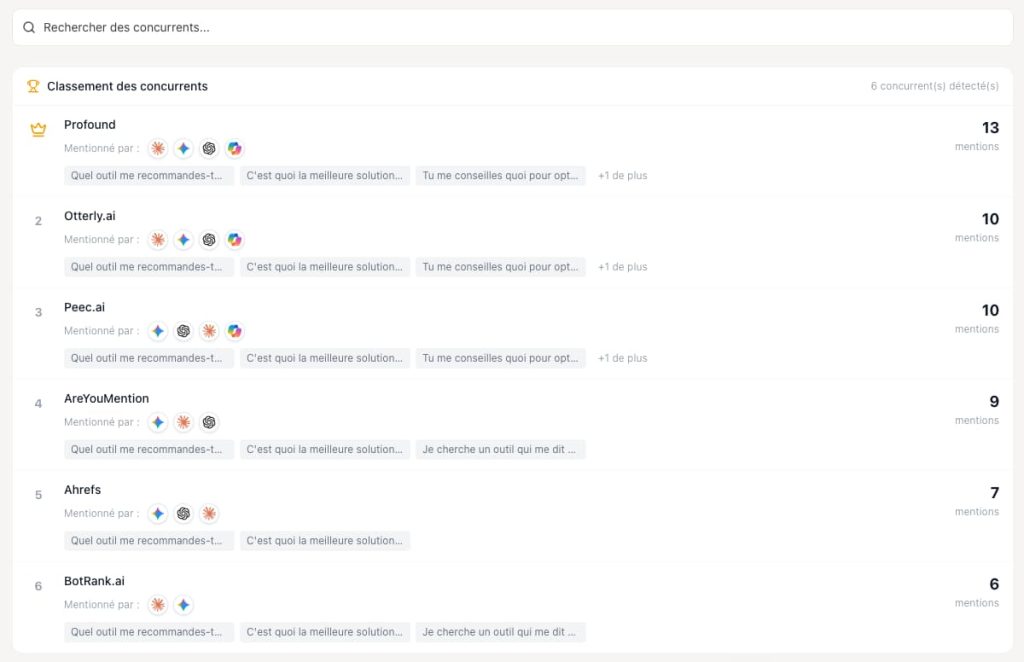Click the Copilot icon in the Profound row

point(234,148)
